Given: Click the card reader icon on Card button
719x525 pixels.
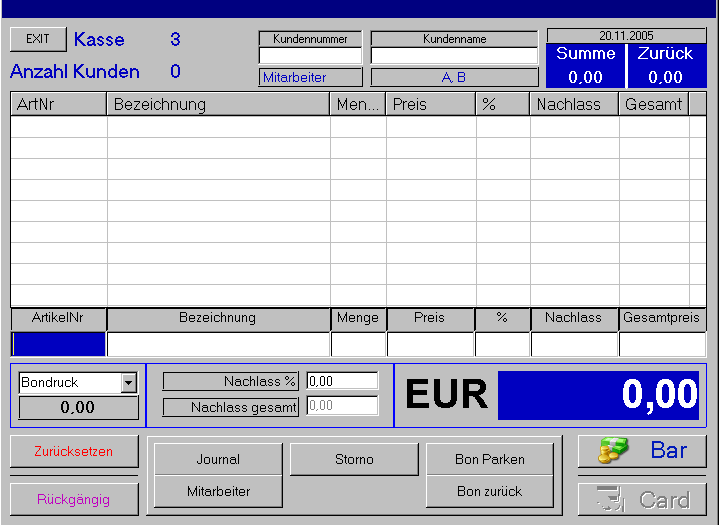Looking at the screenshot, I should (x=612, y=499).
